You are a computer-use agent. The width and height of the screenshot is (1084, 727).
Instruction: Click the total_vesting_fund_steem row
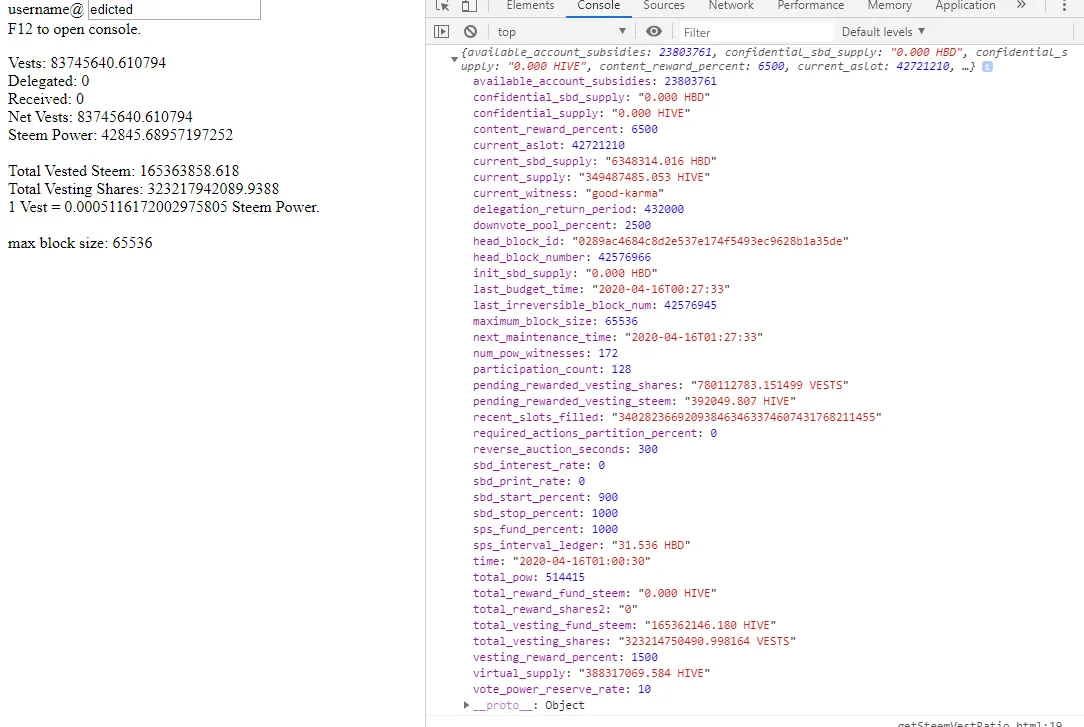click(624, 625)
